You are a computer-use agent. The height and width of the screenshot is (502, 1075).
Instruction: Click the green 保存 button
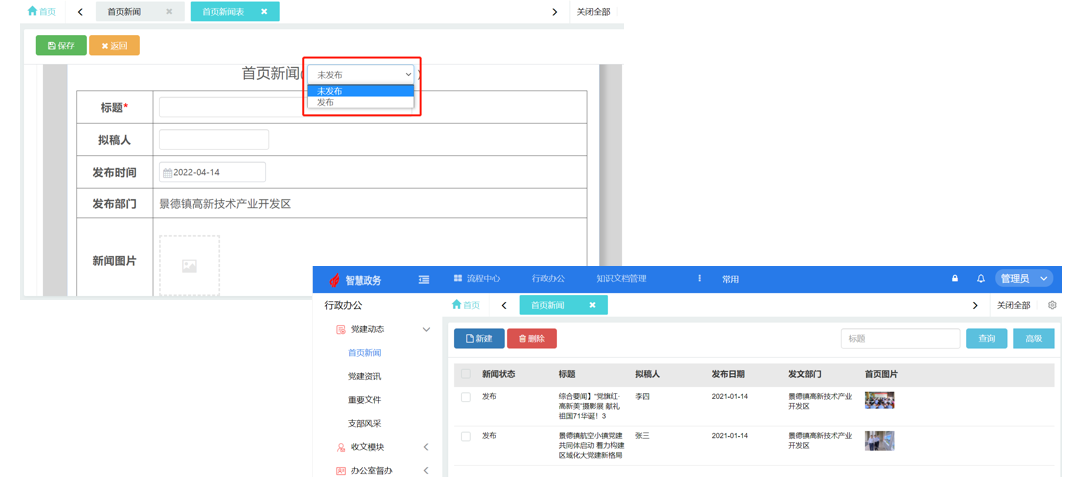tap(61, 46)
